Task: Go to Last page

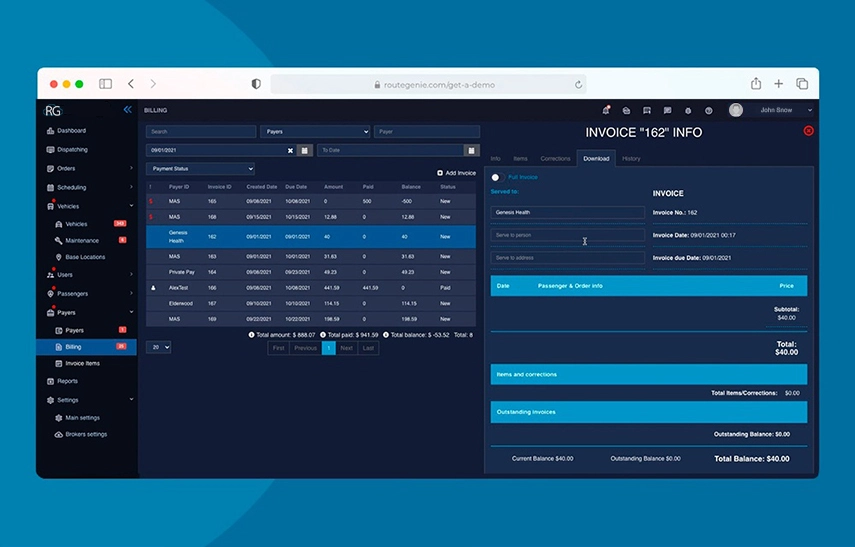Action: pyautogui.click(x=369, y=348)
